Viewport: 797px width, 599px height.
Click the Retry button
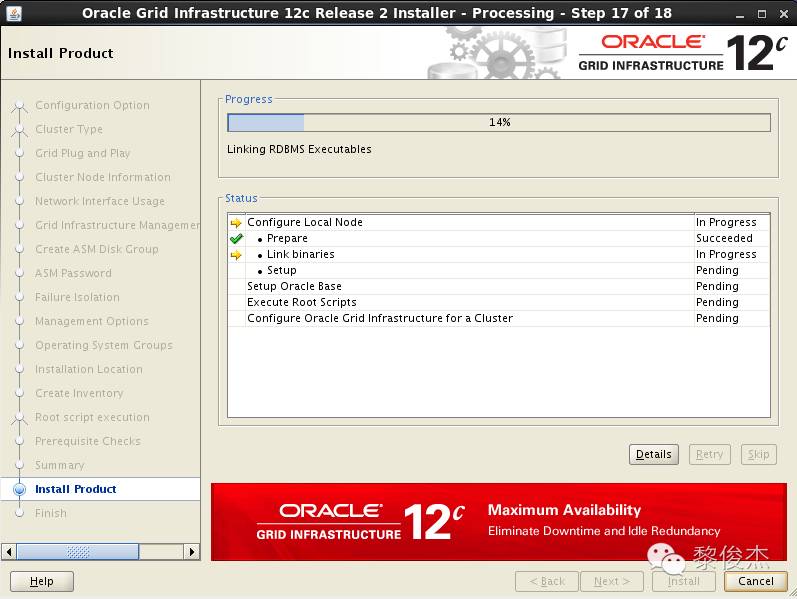coord(710,454)
